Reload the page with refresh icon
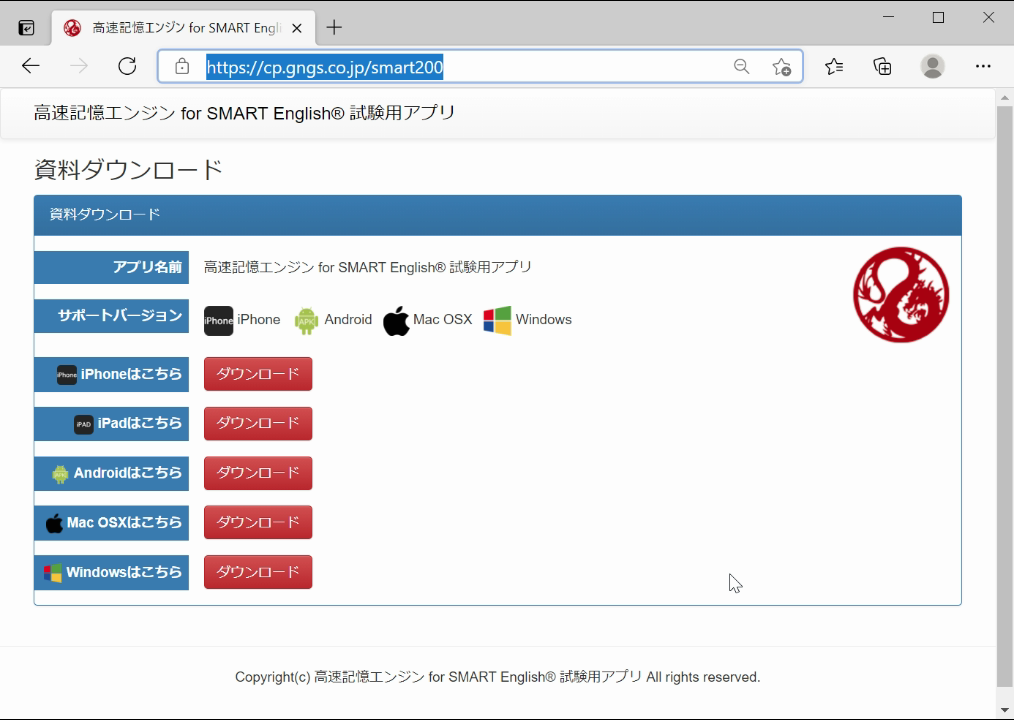 [x=127, y=66]
